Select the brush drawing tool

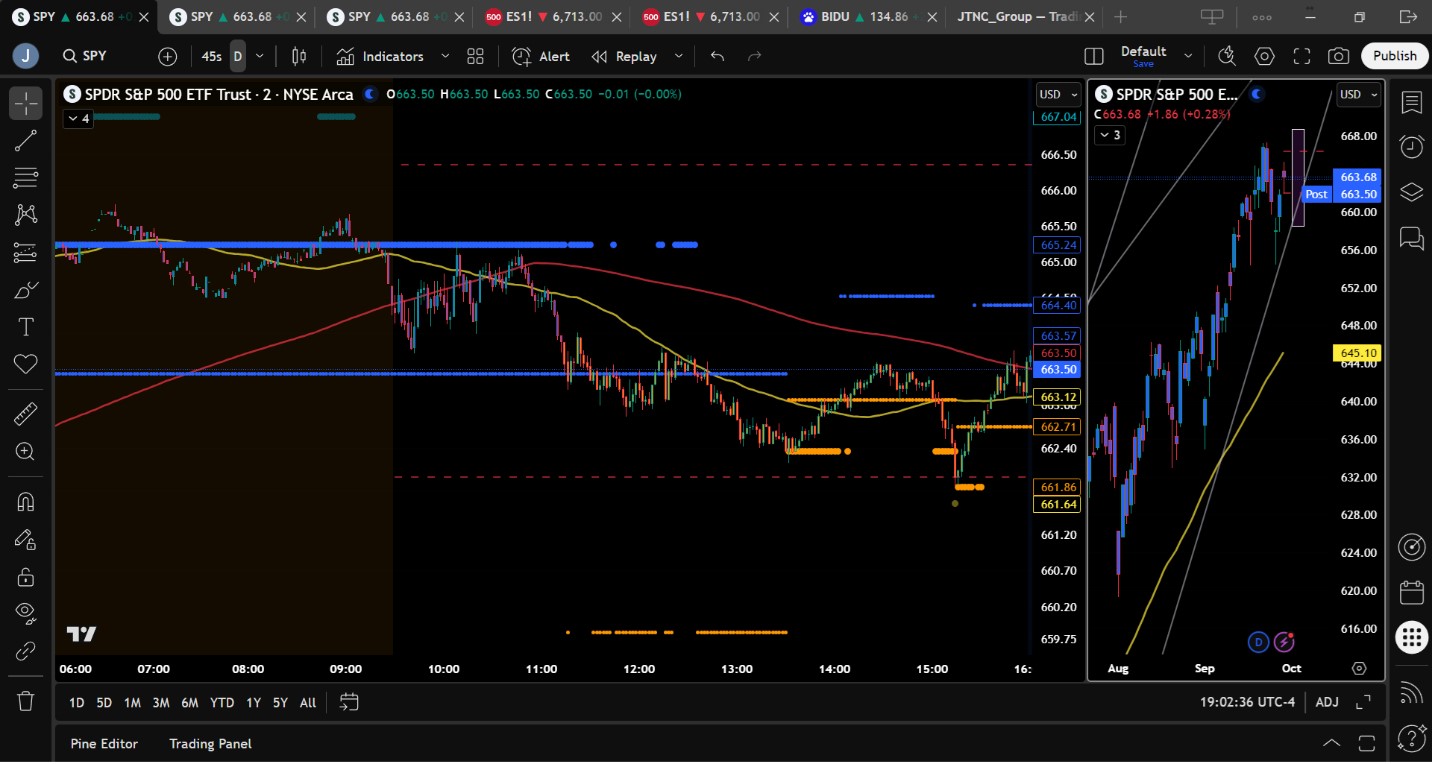tap(26, 290)
